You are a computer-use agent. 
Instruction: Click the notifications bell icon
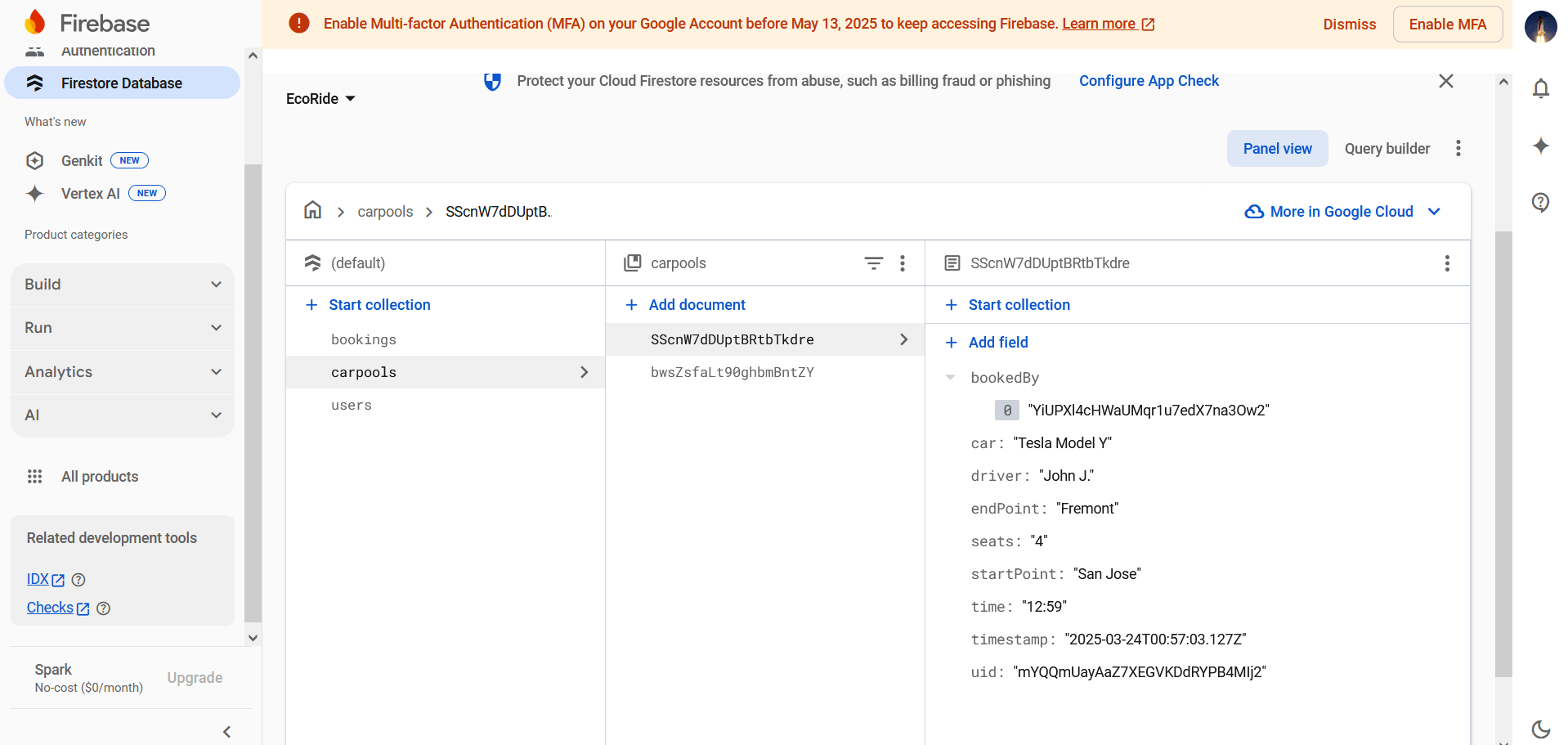tap(1540, 88)
